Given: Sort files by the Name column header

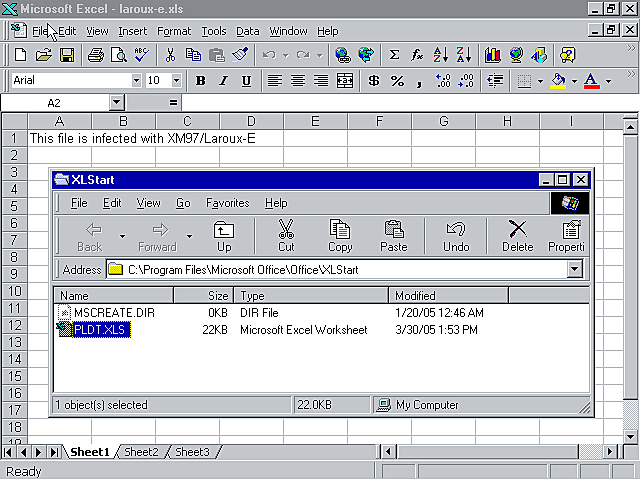Looking at the screenshot, I should coord(113,295).
